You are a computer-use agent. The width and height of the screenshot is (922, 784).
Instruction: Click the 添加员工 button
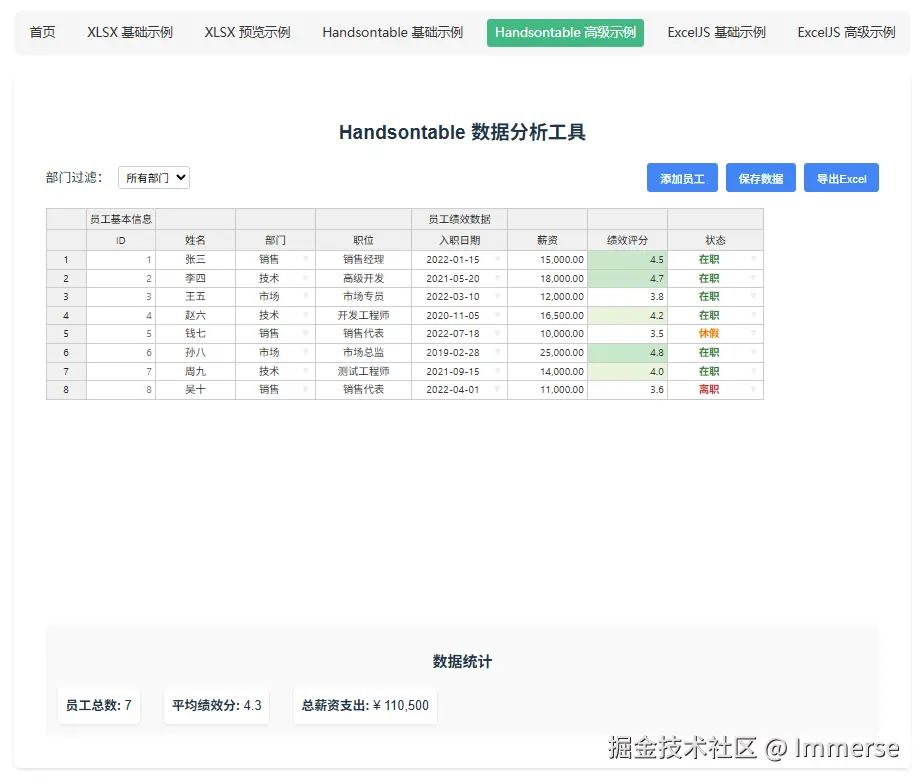point(682,178)
